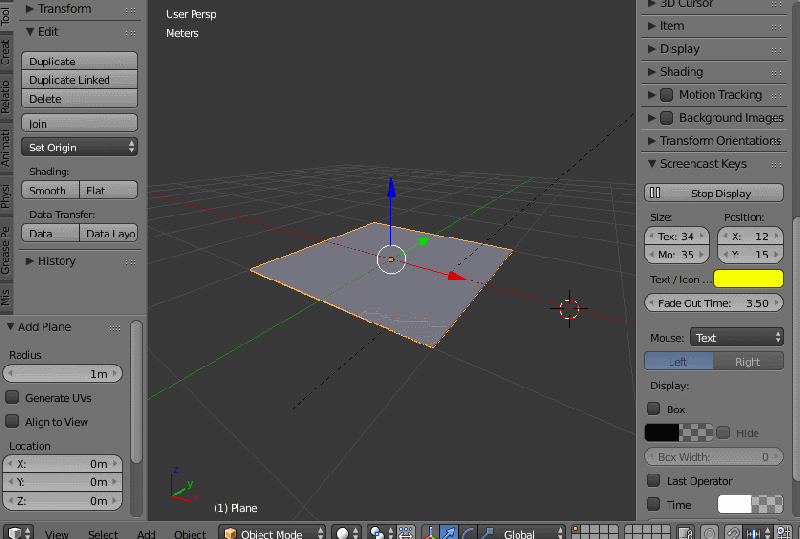The image size is (800, 539).
Task: Open the Select menu
Action: (103, 534)
